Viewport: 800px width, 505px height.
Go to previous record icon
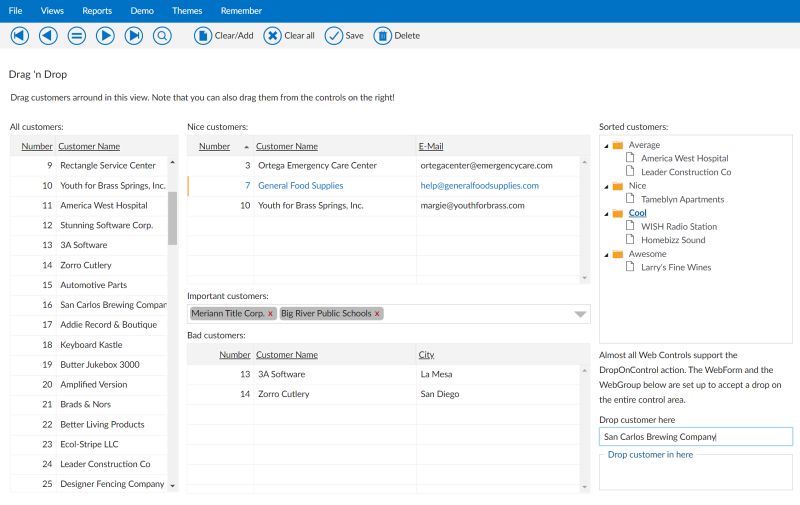(48, 36)
